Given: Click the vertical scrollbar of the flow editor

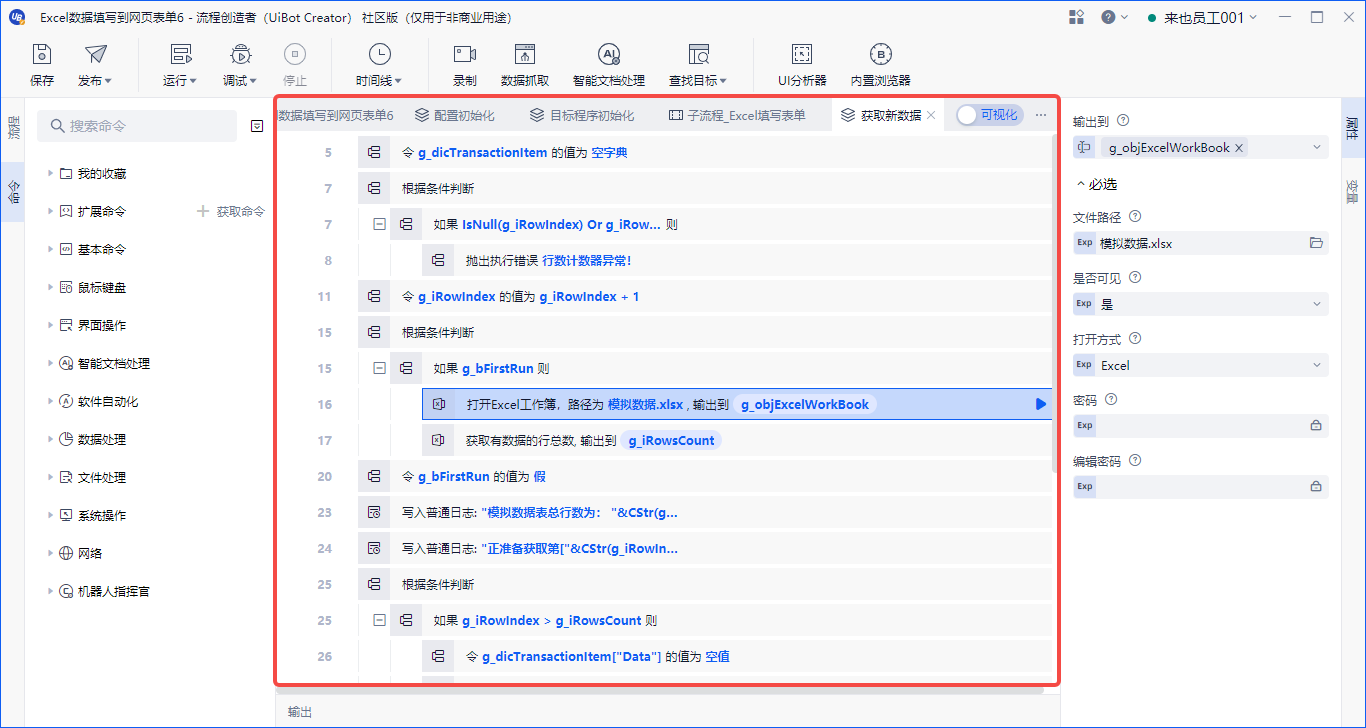Looking at the screenshot, I should pos(1056,305).
